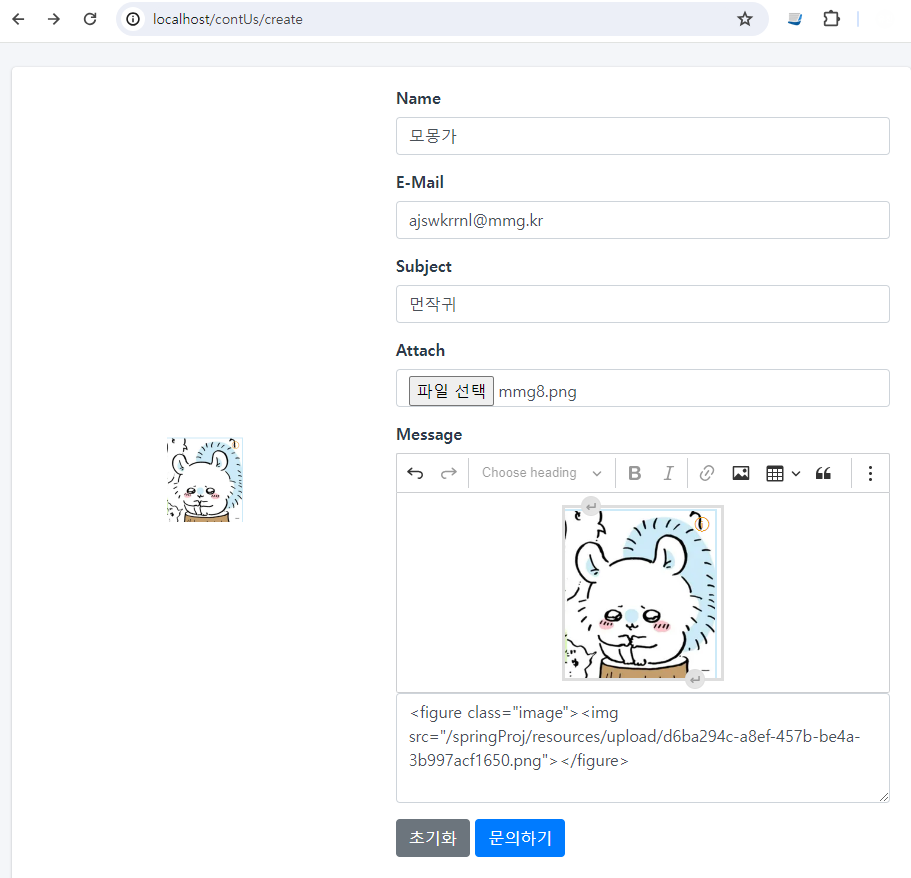Click the attached file name mmg8.png

pyautogui.click(x=537, y=392)
